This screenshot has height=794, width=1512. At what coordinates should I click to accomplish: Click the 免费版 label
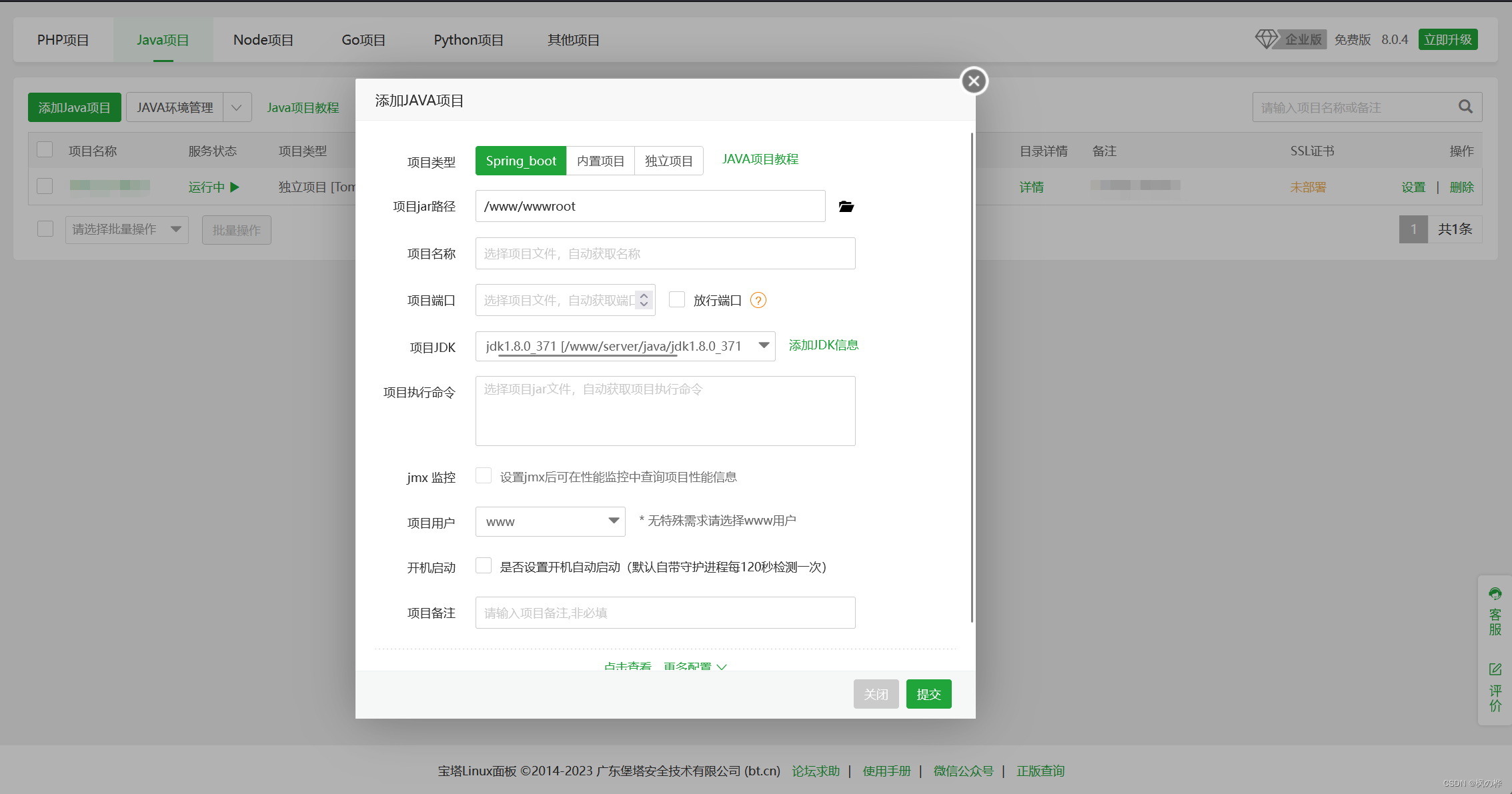tap(1352, 39)
